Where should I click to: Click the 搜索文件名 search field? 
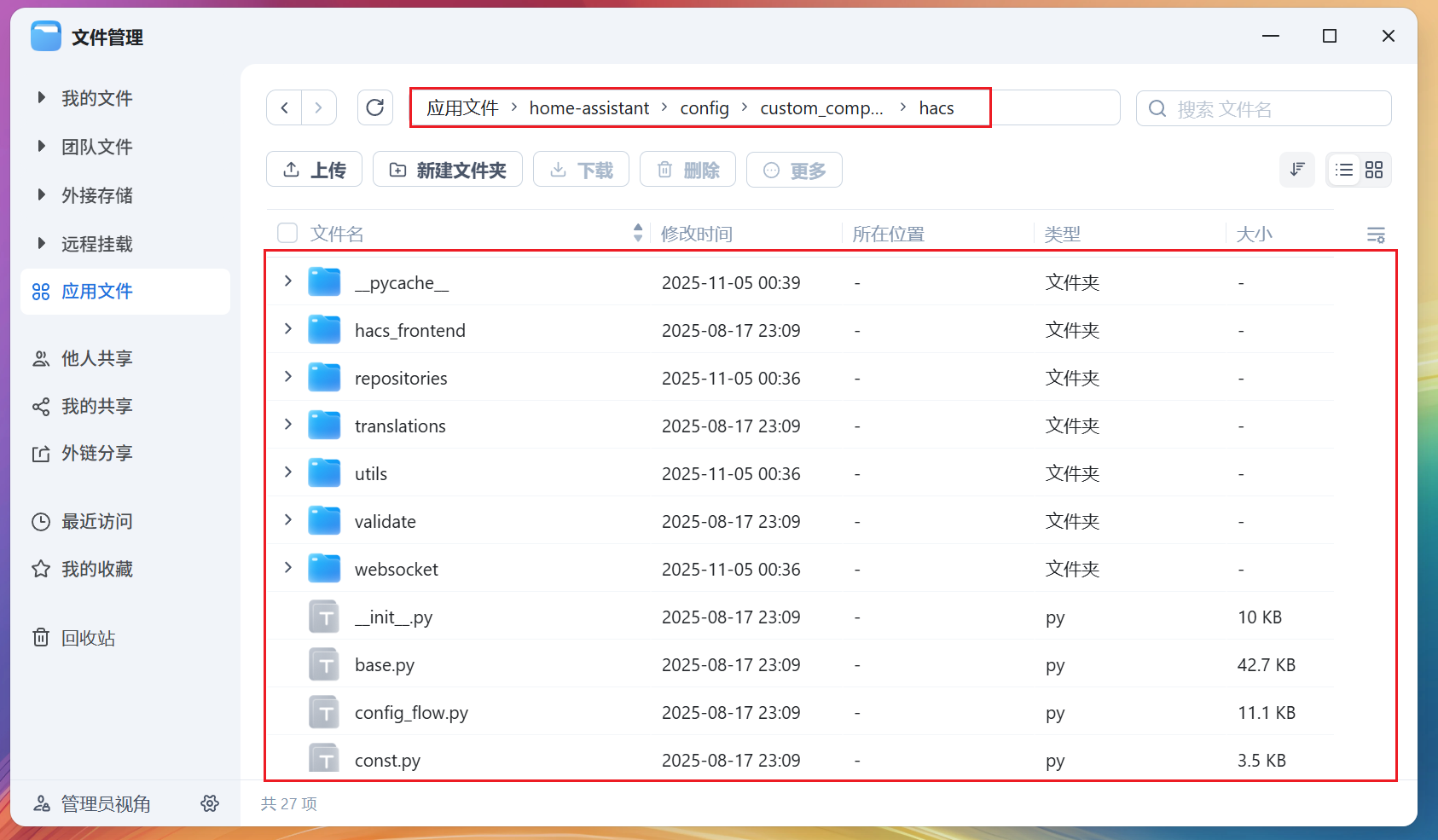coord(1271,109)
